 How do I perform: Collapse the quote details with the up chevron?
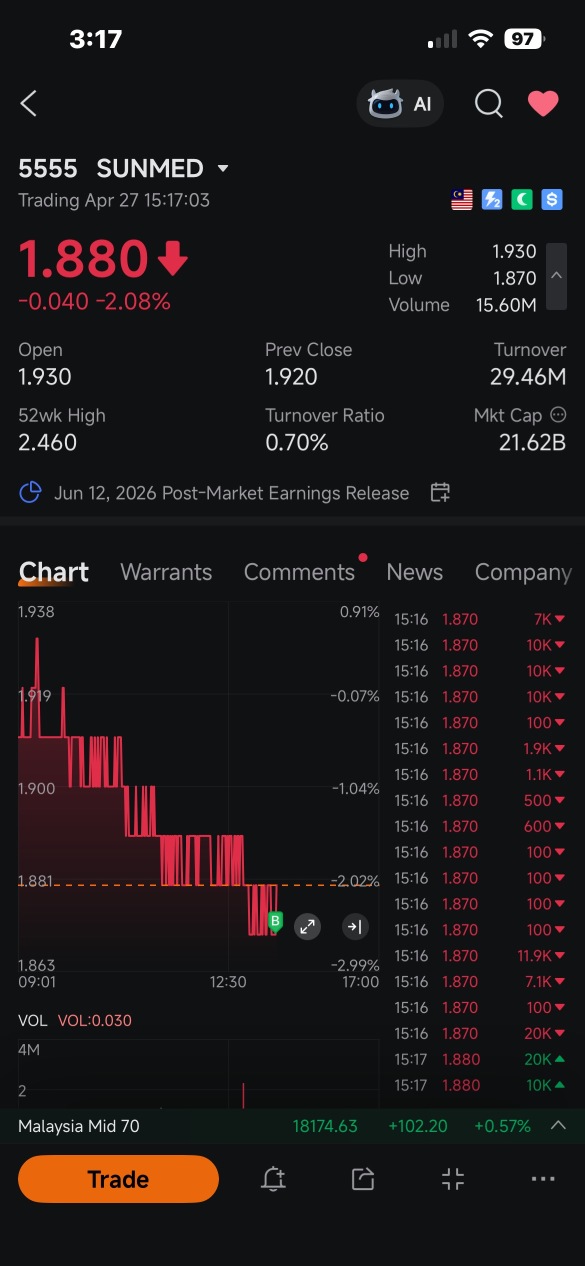point(557,276)
